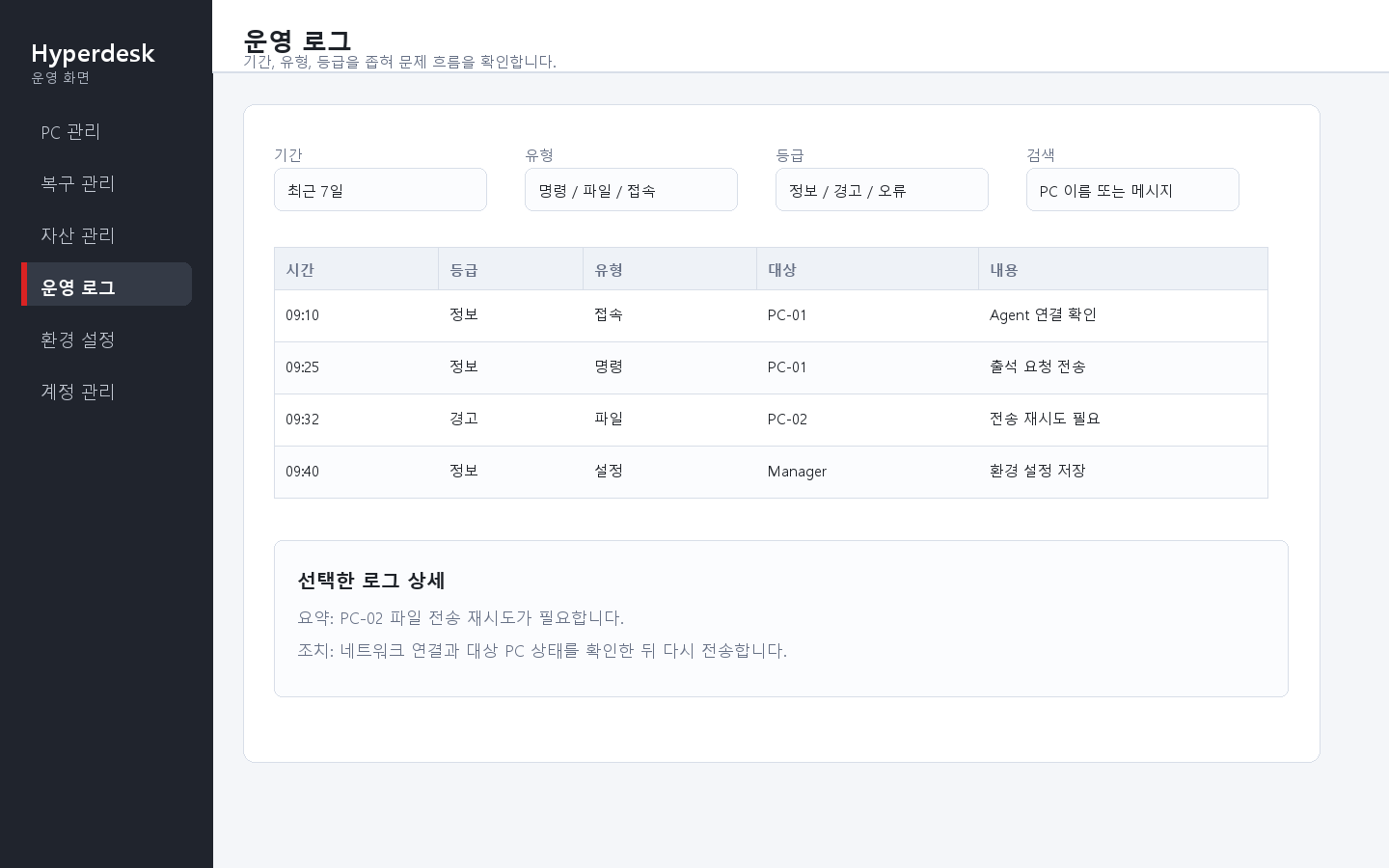
Task: Select the 09:25 log time cell
Action: [x=356, y=367]
